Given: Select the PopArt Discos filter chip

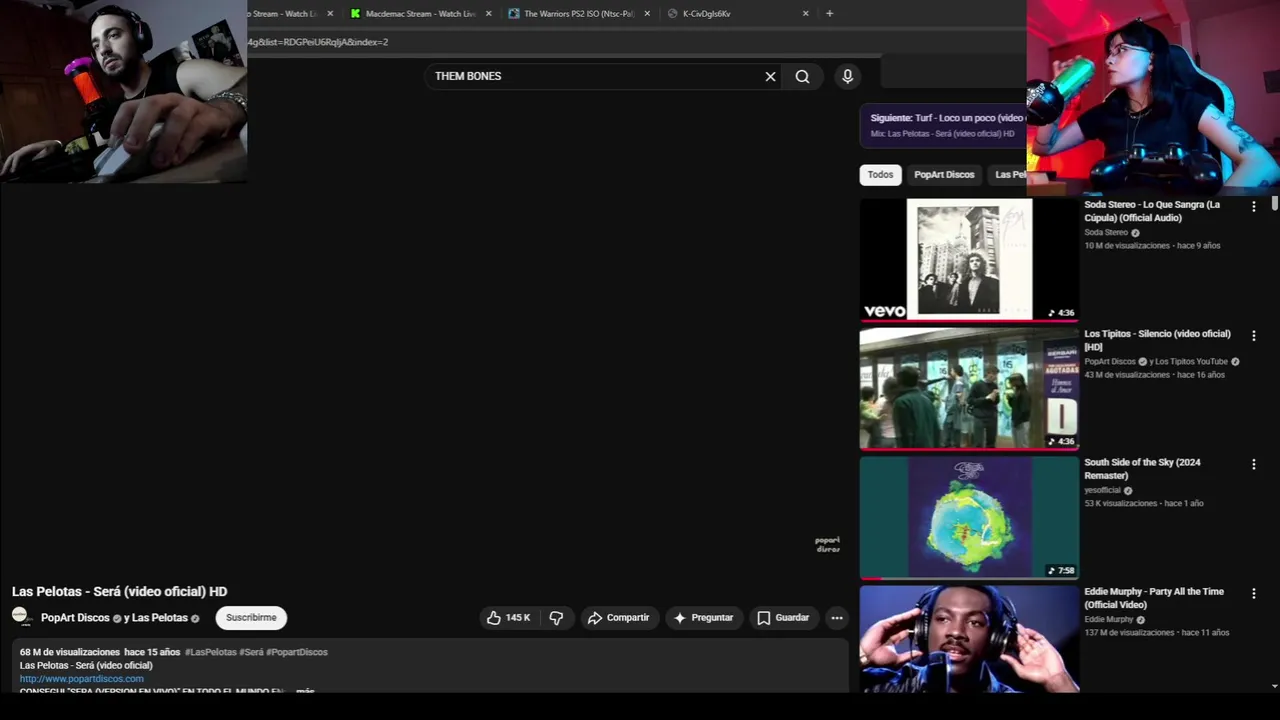Looking at the screenshot, I should [x=944, y=174].
